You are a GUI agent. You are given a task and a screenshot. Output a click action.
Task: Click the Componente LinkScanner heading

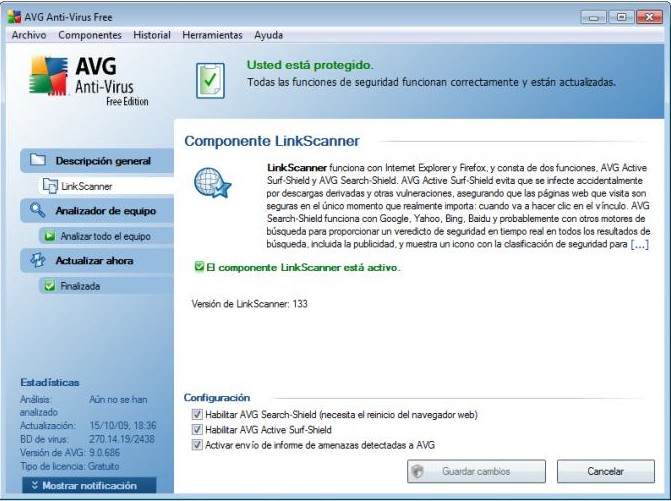(272, 141)
